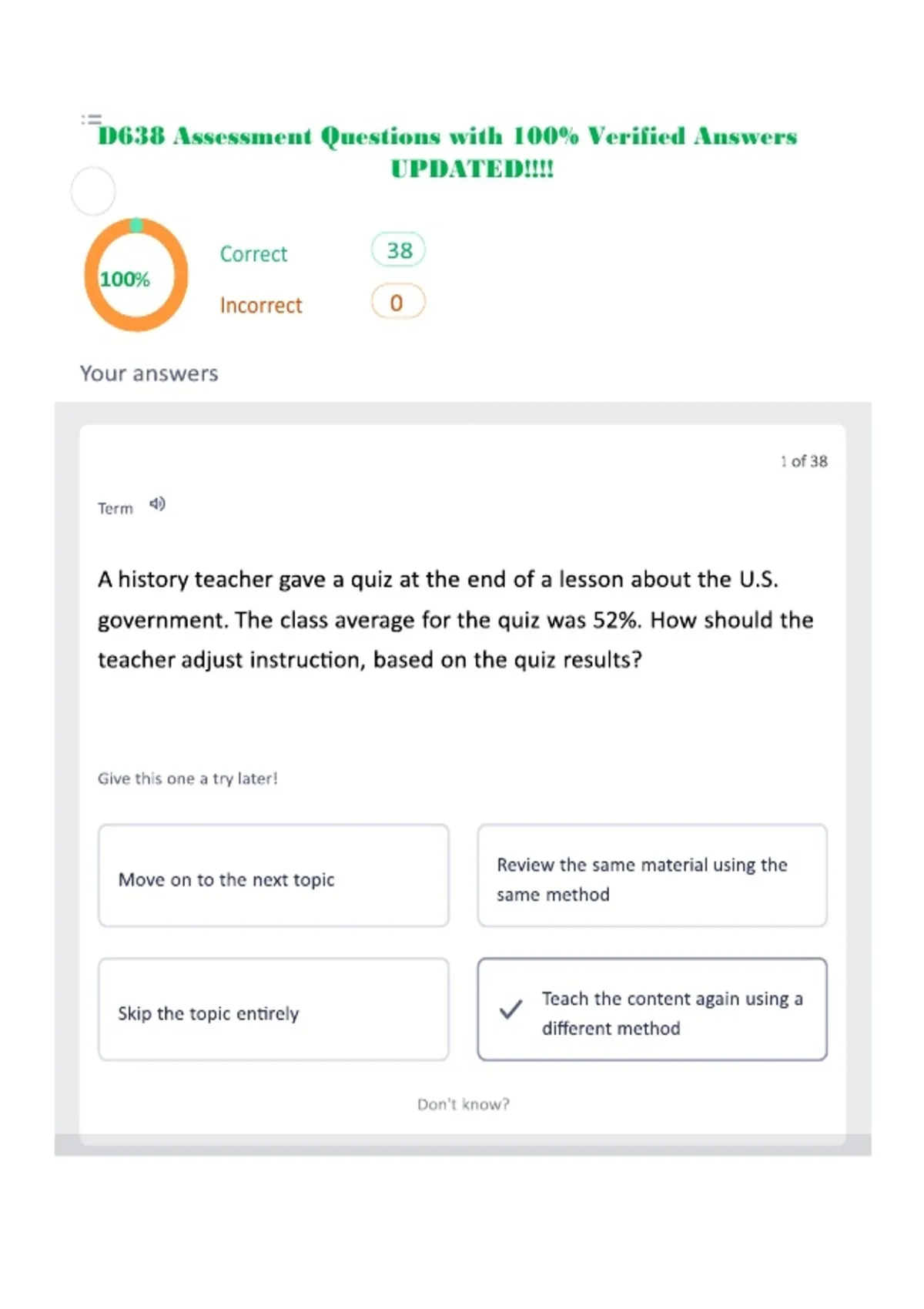Click the '1 of 38' question counter

[804, 461]
